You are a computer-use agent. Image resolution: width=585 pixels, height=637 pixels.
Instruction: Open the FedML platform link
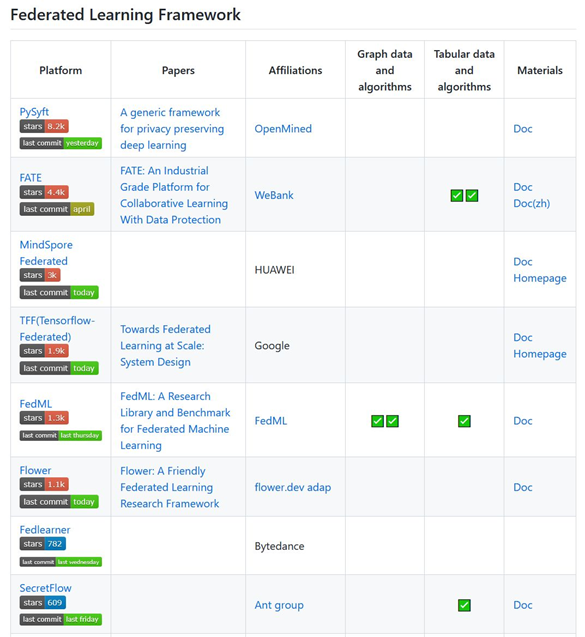[x=36, y=404]
